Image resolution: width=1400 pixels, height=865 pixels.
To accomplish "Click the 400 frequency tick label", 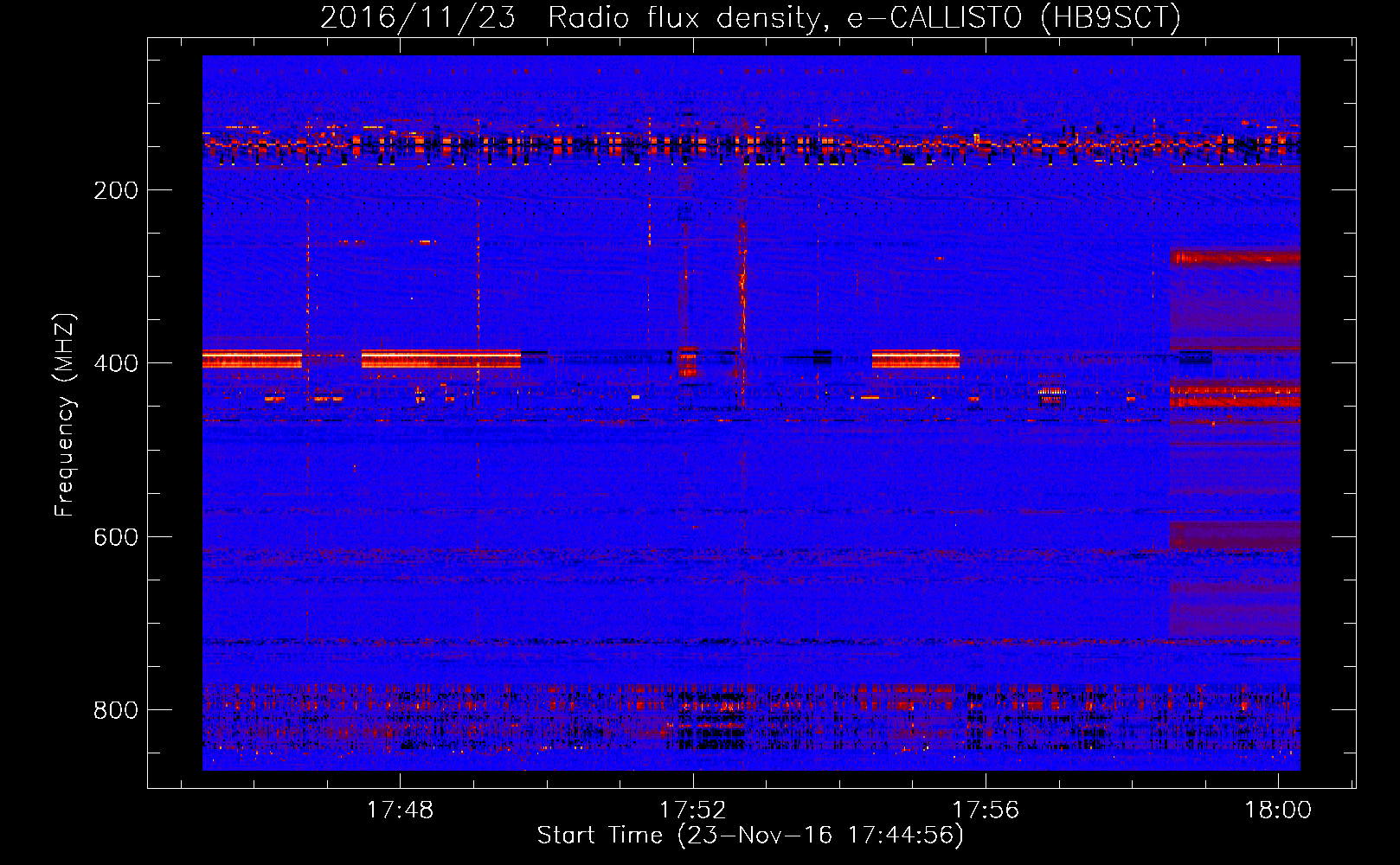I will [x=116, y=363].
